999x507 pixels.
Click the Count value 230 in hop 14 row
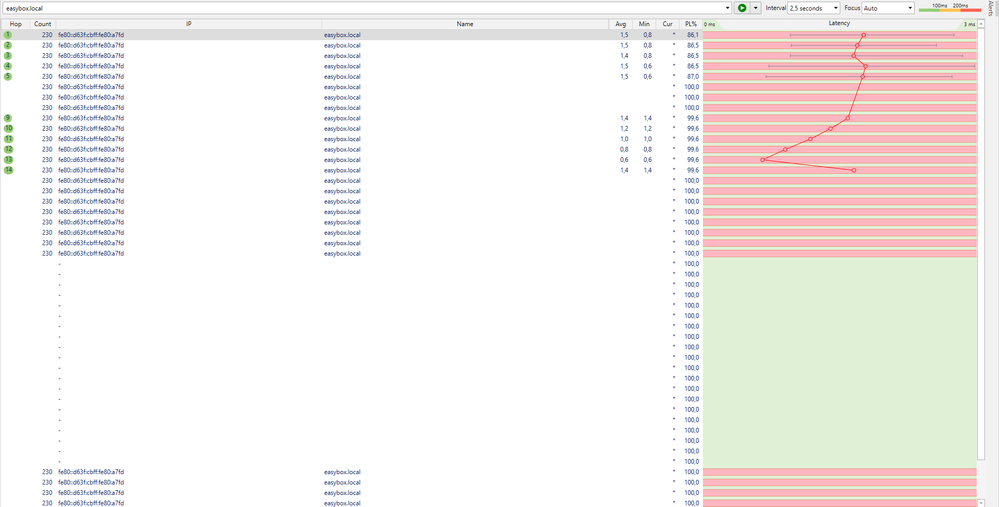point(47,170)
